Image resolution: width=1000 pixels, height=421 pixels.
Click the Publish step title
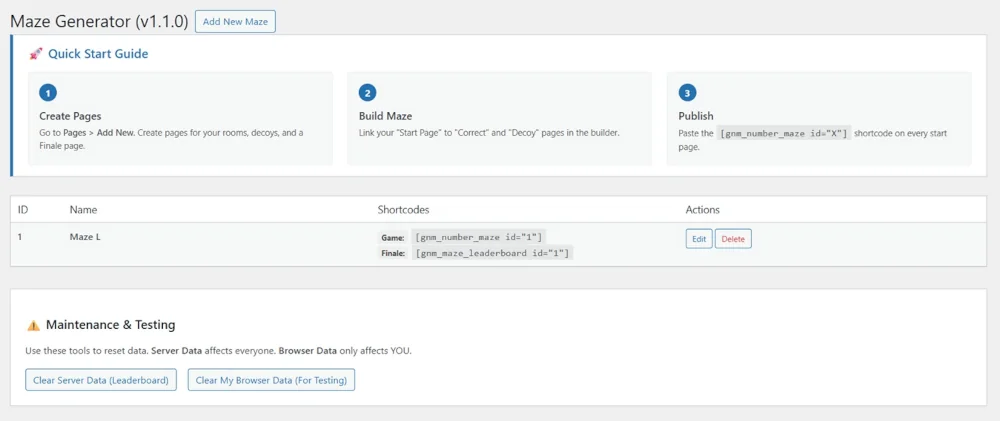[696, 116]
